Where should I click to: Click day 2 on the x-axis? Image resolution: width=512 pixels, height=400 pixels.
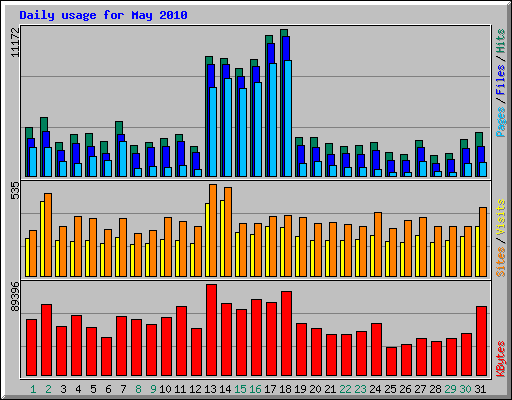(48, 389)
